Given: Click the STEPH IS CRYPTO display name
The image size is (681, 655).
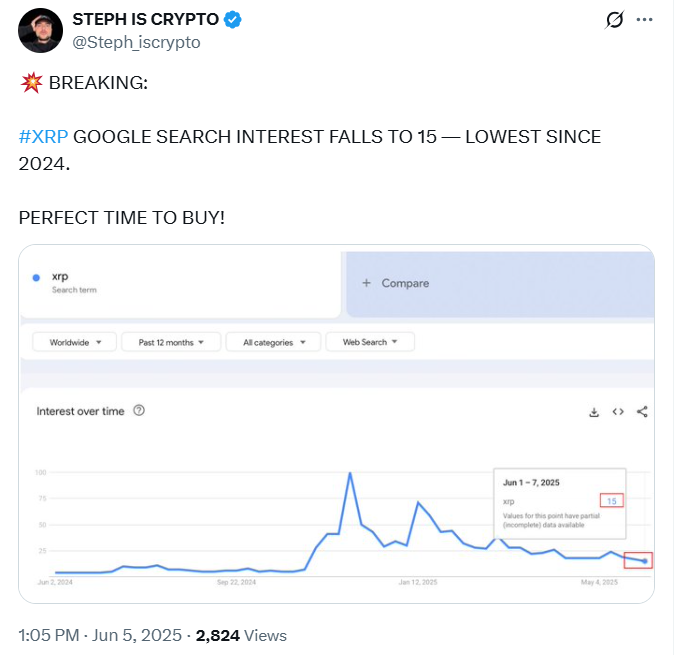Looking at the screenshot, I should click(145, 20).
